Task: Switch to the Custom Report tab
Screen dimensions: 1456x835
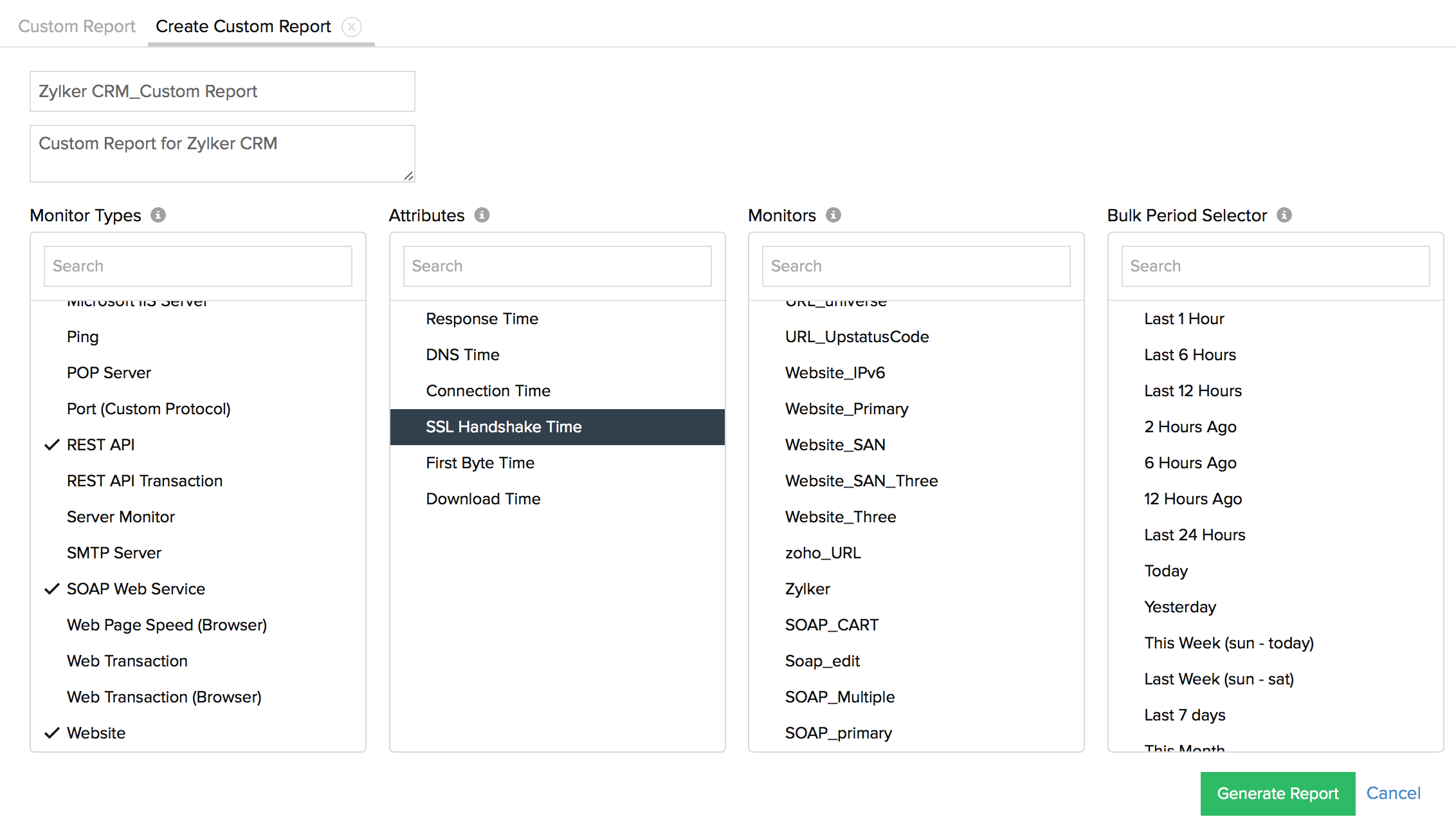Action: click(x=77, y=26)
